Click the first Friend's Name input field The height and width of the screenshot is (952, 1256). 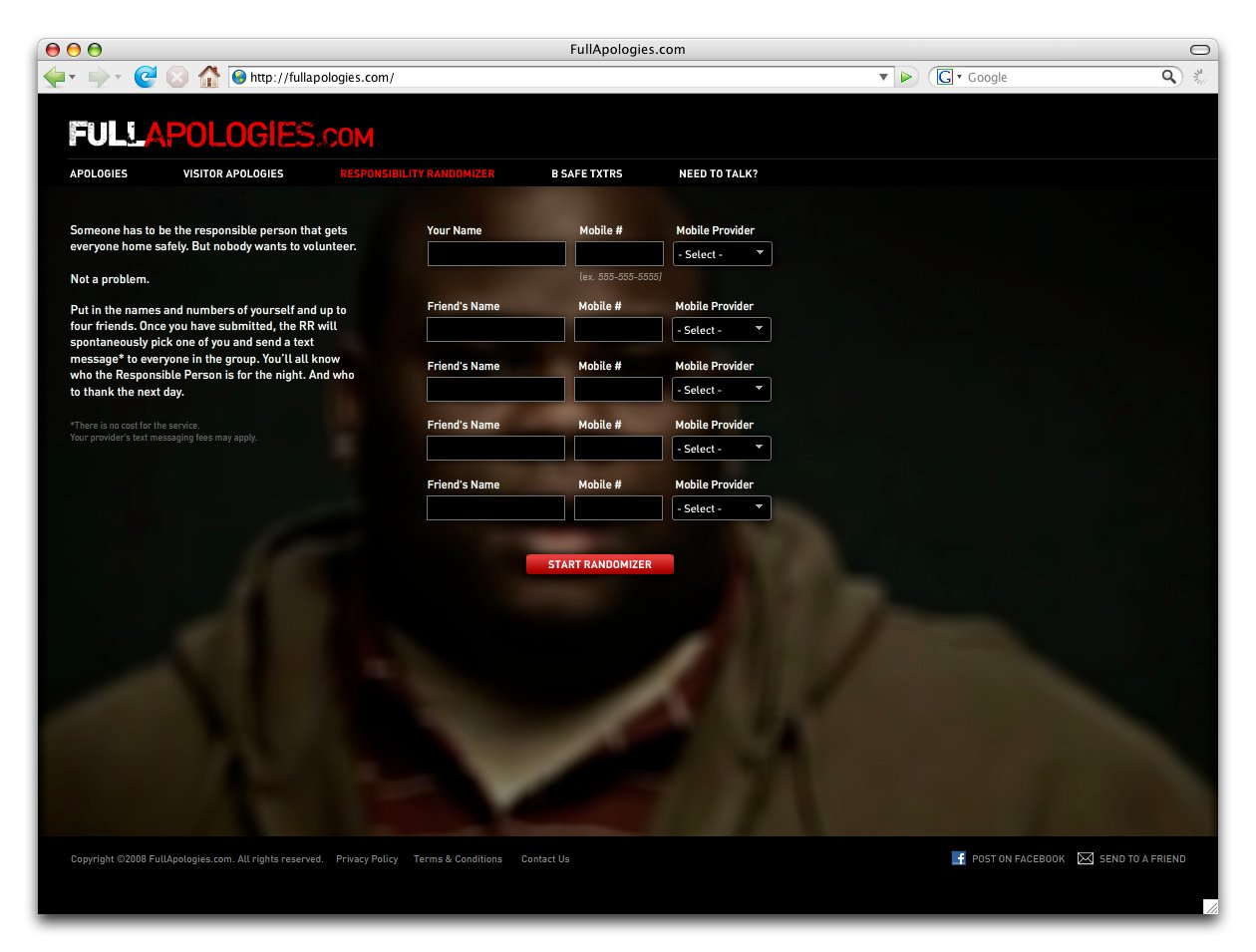[495, 330]
